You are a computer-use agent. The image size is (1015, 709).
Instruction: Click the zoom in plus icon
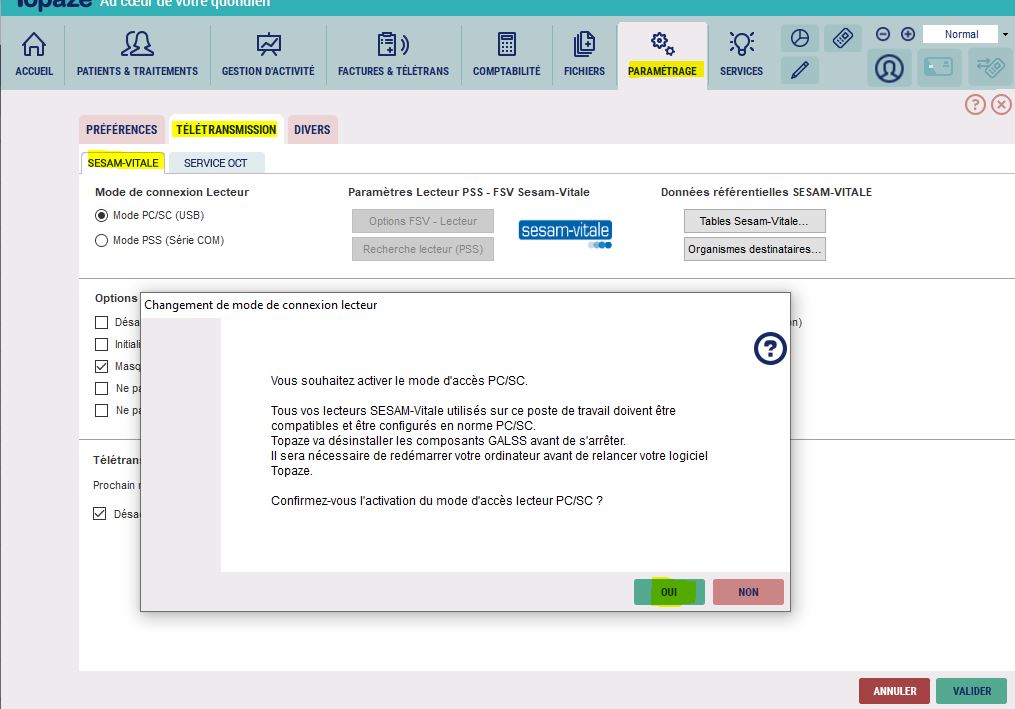(x=908, y=34)
